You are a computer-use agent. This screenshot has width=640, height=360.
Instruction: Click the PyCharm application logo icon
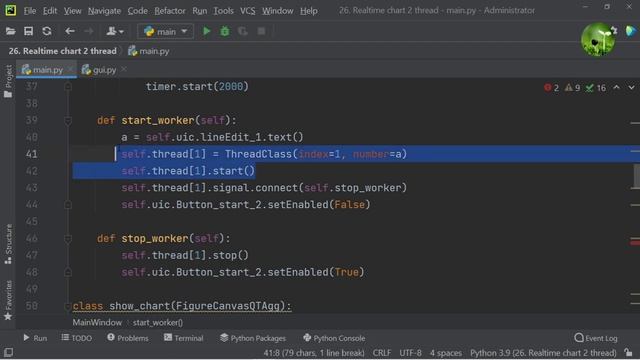11,10
